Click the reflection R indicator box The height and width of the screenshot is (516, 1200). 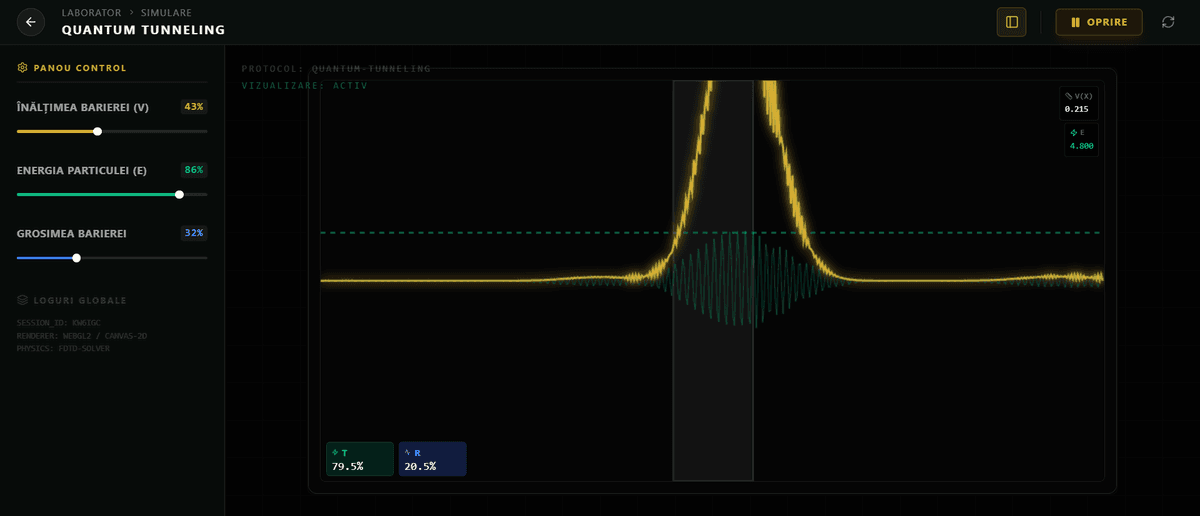tap(432, 459)
